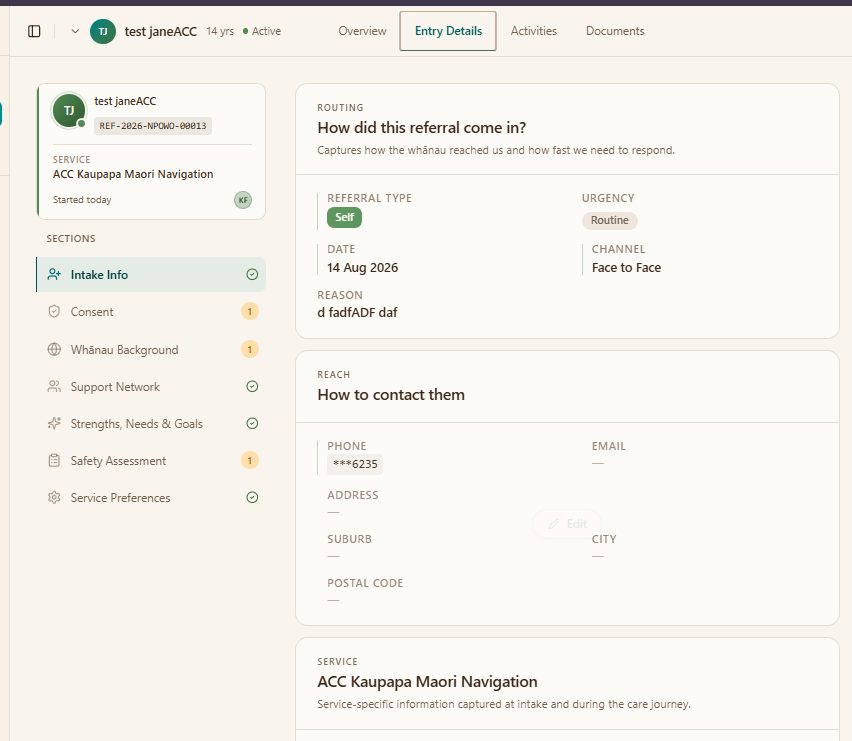Open the Safety Assessment section

[151, 461]
